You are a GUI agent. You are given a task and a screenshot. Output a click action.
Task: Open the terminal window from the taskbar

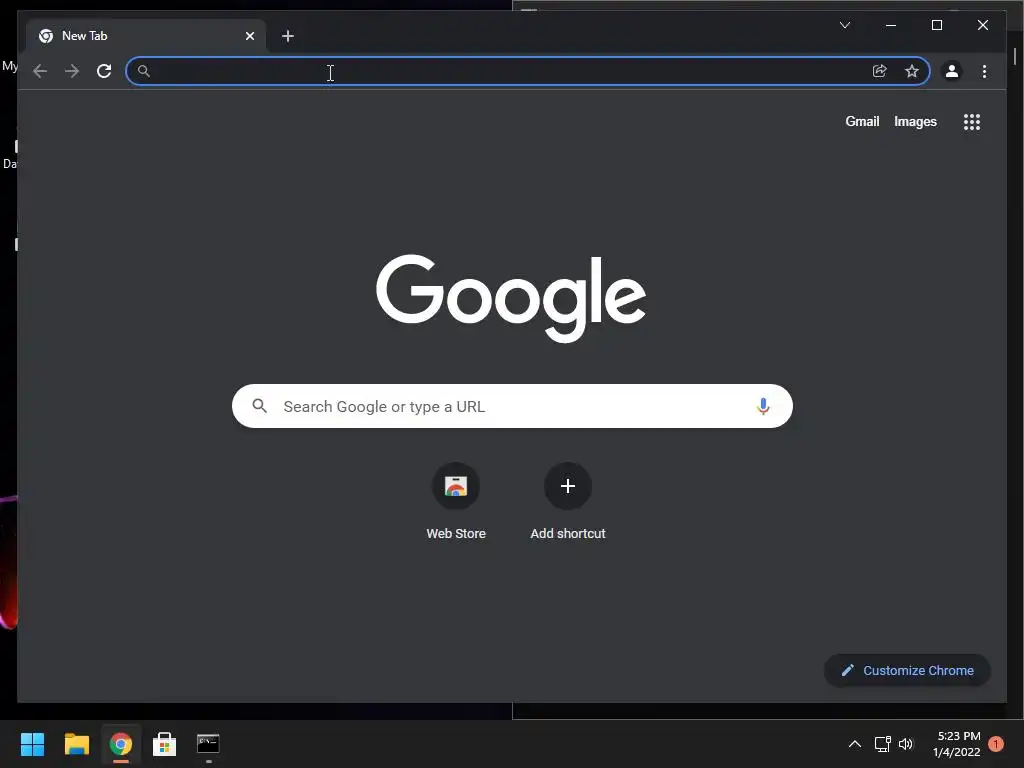[x=208, y=744]
